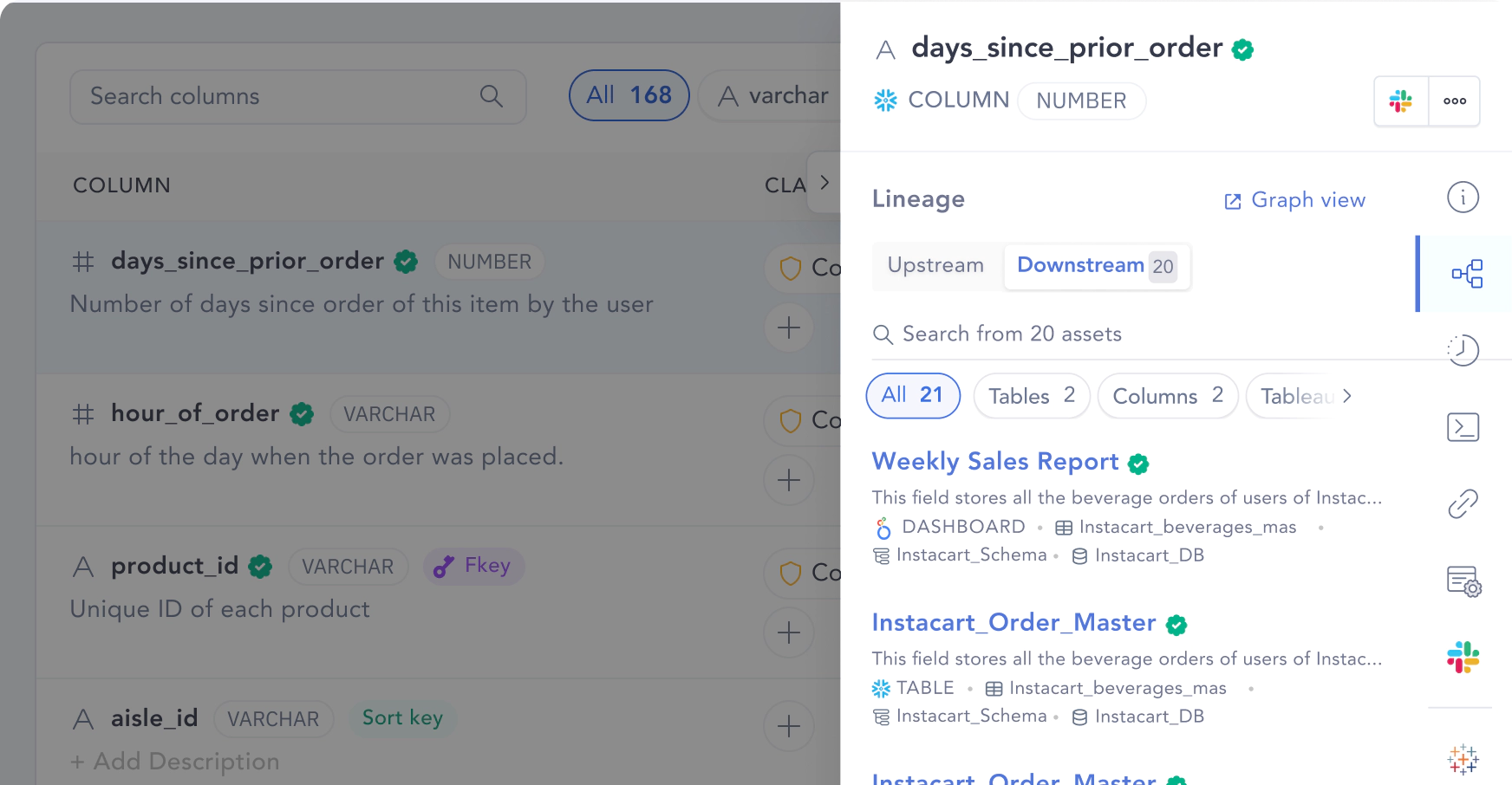Select the lineage sidebar icon

point(1467,274)
